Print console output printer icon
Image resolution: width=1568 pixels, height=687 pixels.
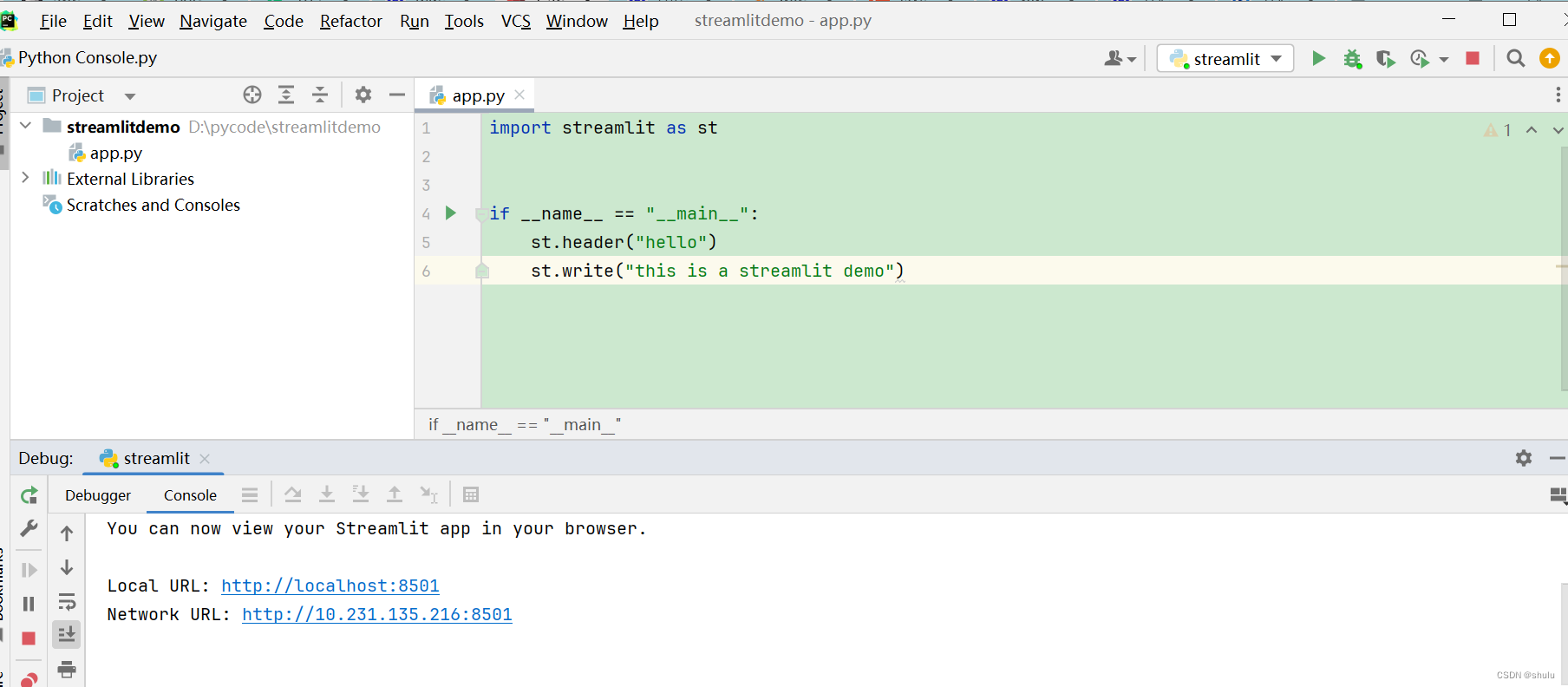(67, 669)
